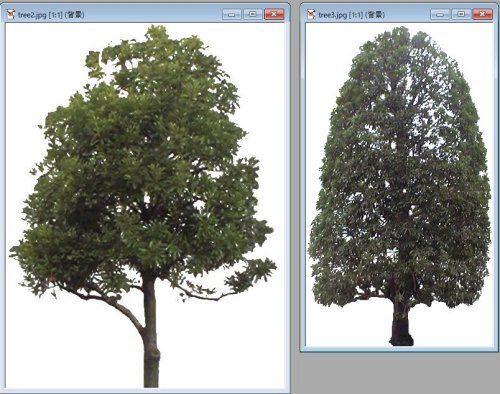Minimize the tree2.jpg window
Viewport: 500px width, 394px height.
tap(232, 14)
